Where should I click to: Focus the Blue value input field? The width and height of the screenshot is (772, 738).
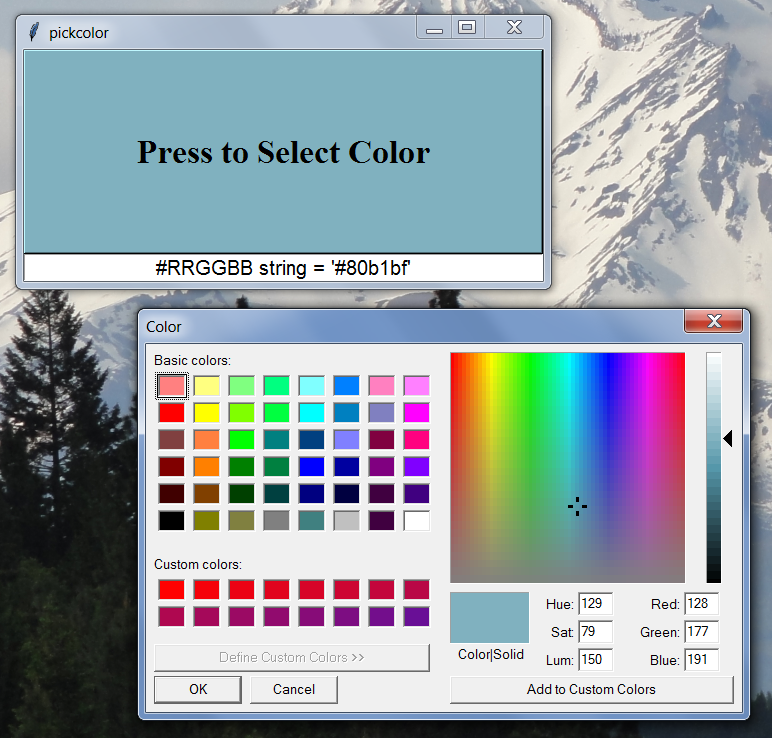701,660
